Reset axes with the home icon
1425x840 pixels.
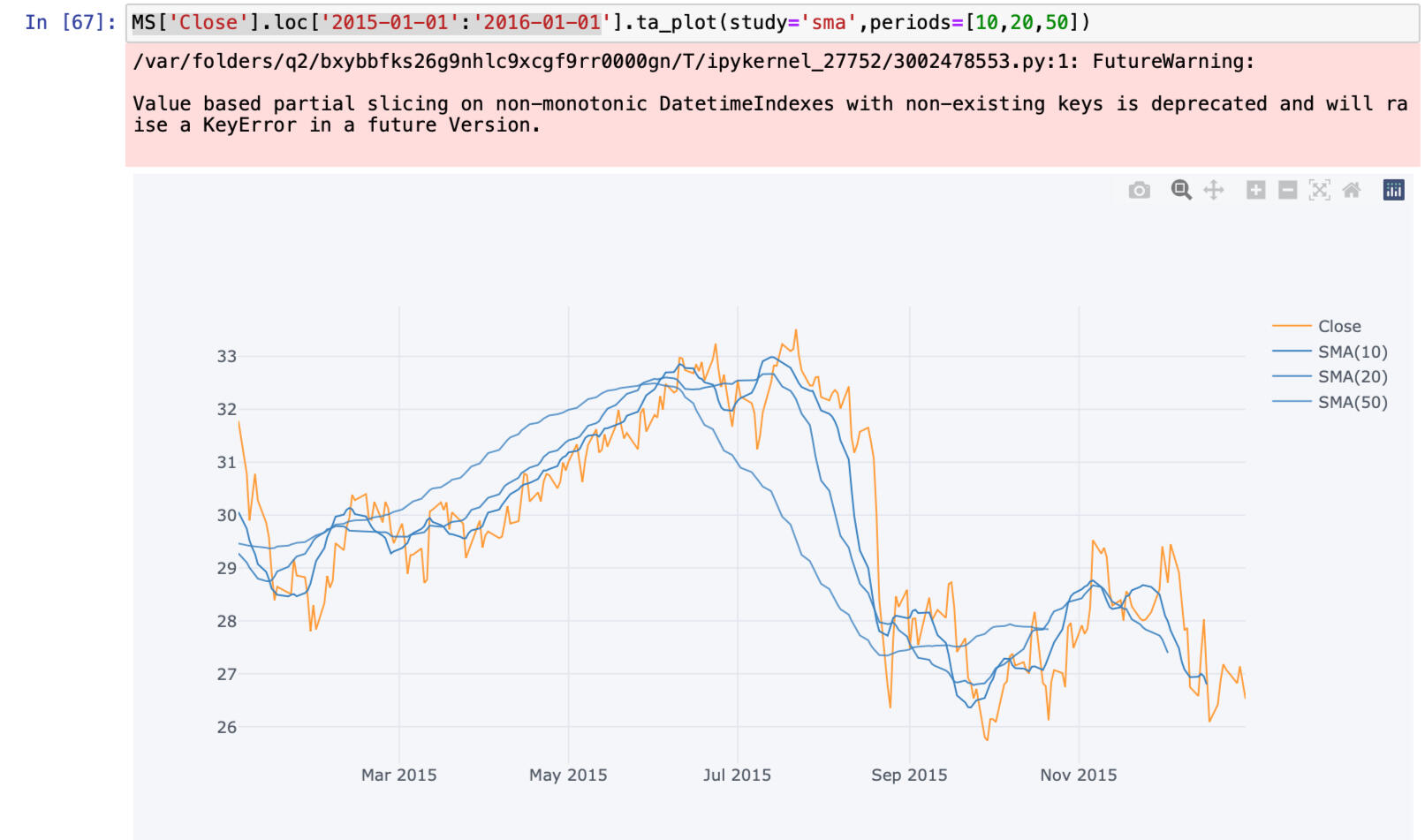pyautogui.click(x=1351, y=190)
